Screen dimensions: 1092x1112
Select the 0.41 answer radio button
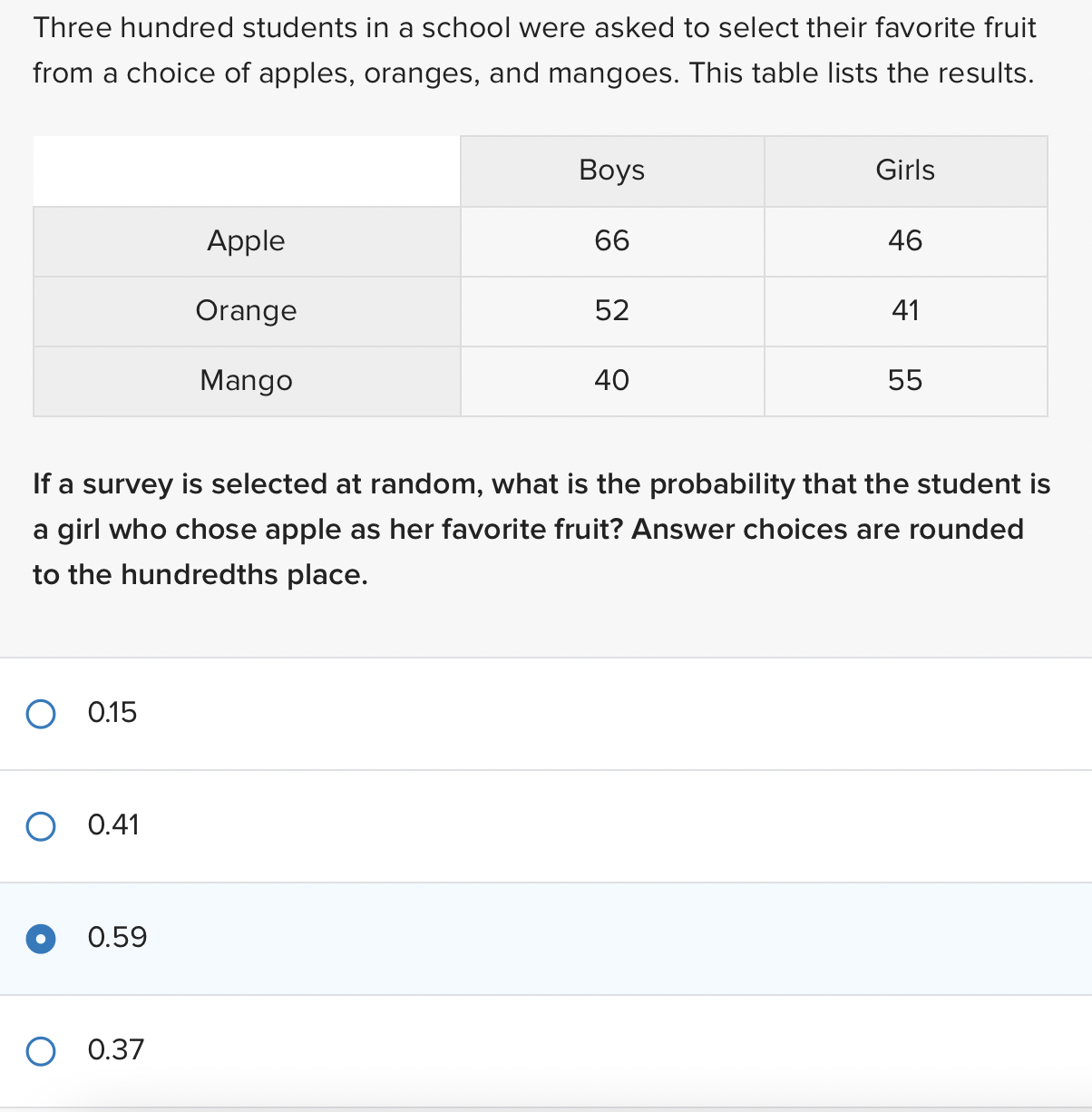[x=40, y=826]
